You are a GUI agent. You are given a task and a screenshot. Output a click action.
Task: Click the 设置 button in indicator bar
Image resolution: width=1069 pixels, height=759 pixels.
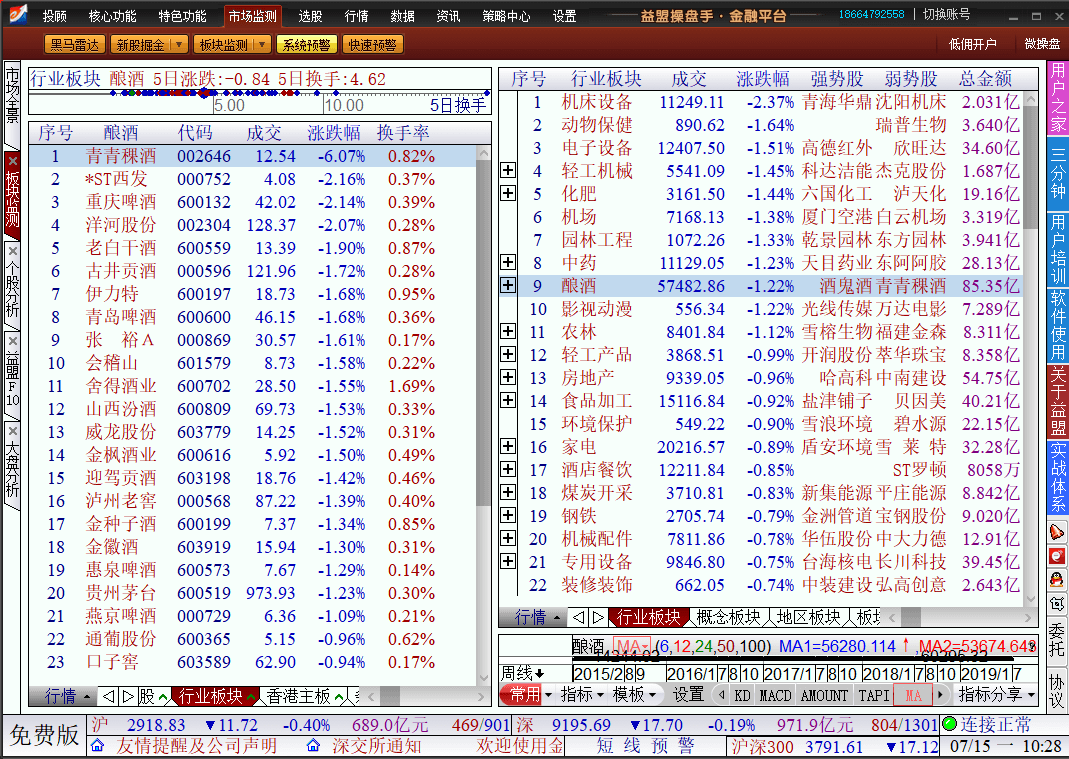tap(689, 696)
